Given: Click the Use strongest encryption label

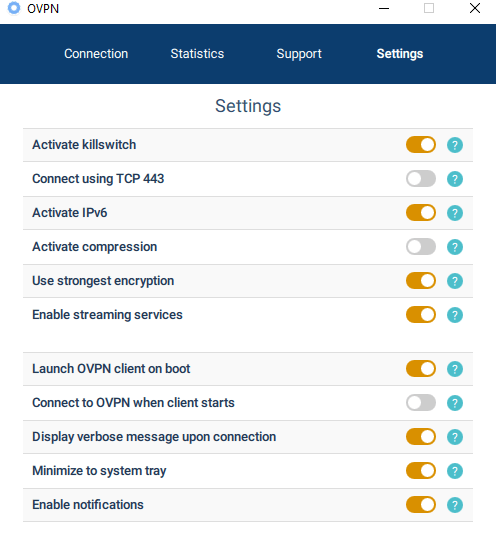Looking at the screenshot, I should pyautogui.click(x=103, y=281).
